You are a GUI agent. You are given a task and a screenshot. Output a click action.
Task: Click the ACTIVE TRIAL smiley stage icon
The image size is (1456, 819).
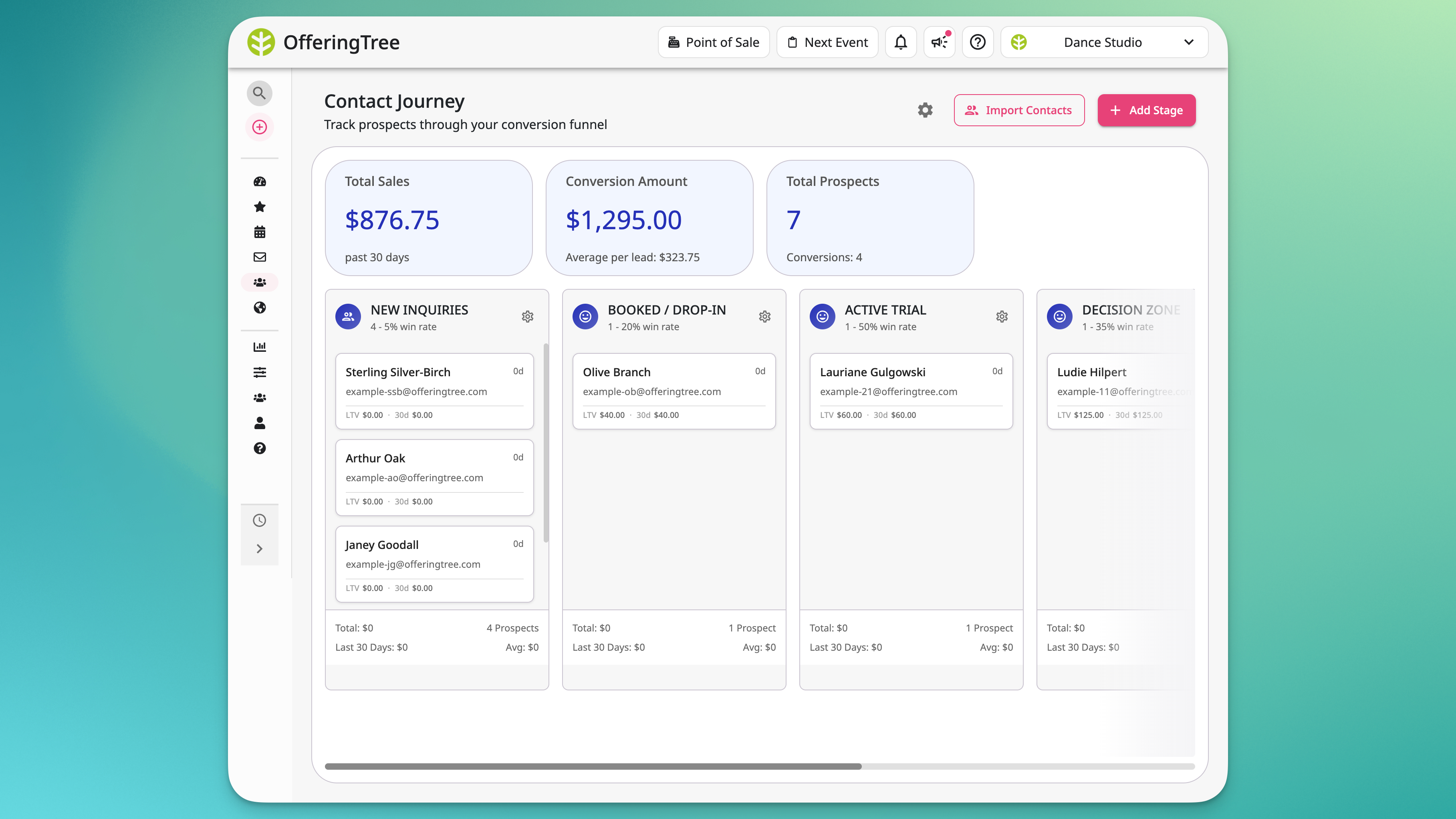click(823, 317)
